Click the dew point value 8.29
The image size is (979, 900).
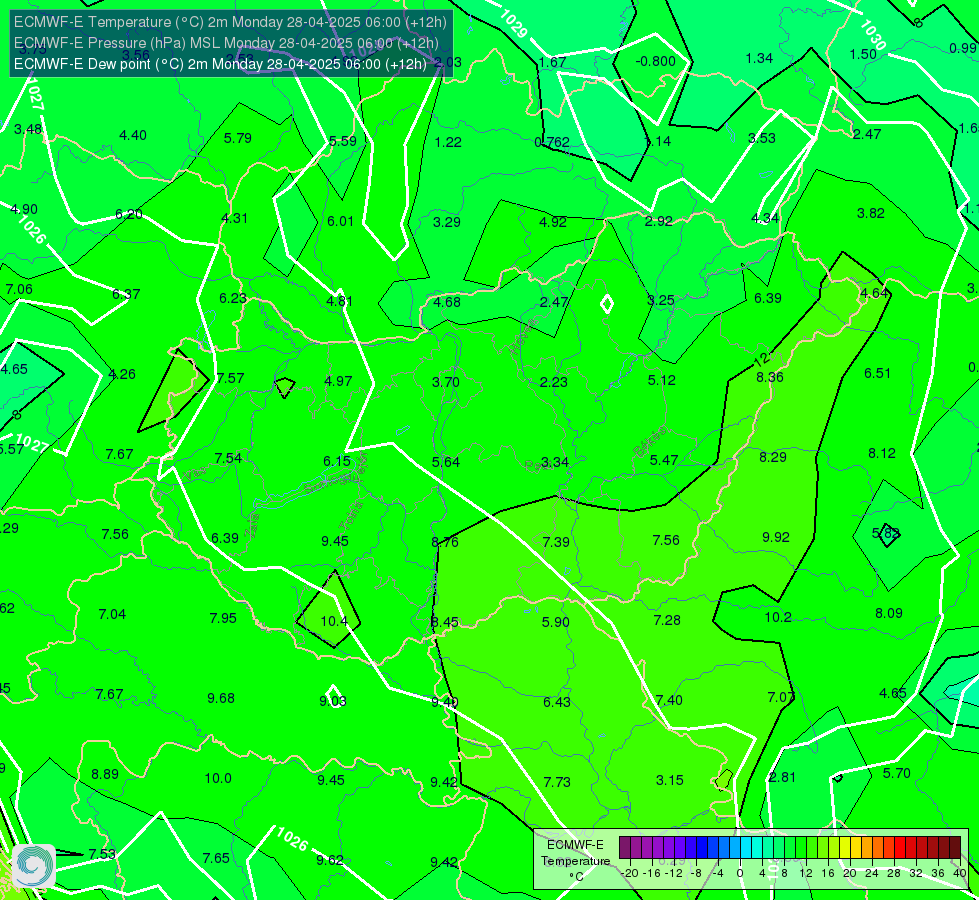click(x=773, y=457)
